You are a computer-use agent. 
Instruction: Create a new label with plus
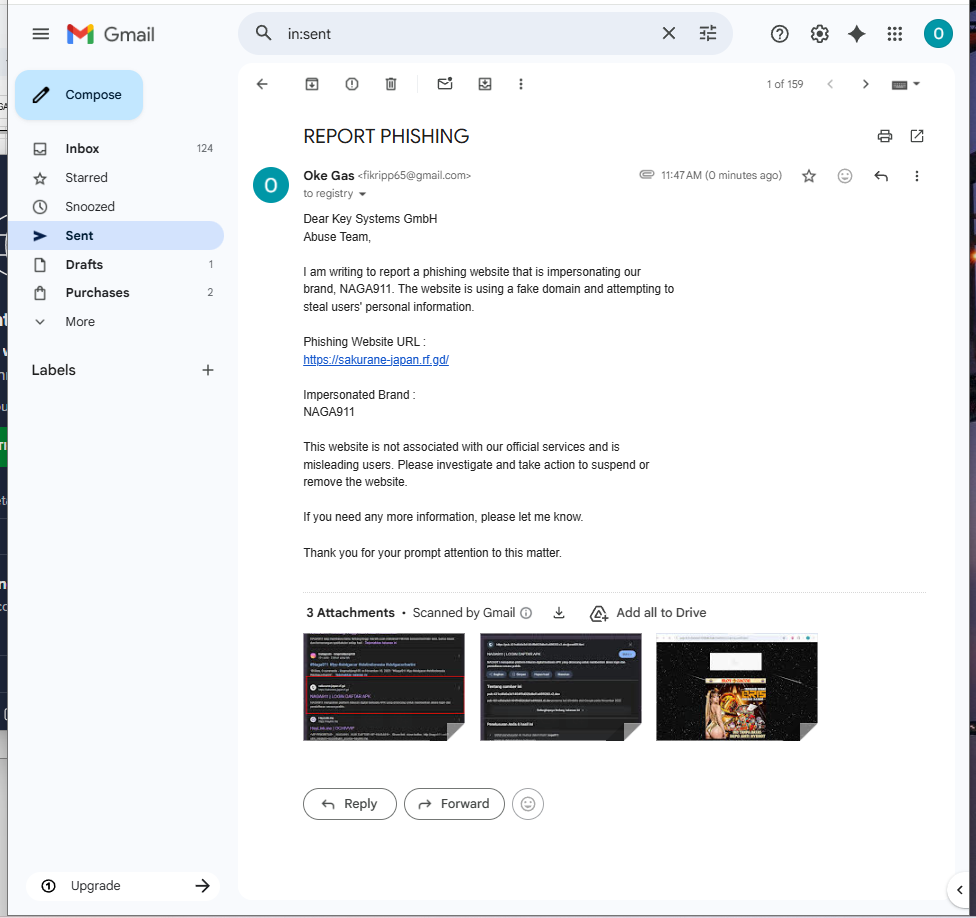pyautogui.click(x=208, y=370)
